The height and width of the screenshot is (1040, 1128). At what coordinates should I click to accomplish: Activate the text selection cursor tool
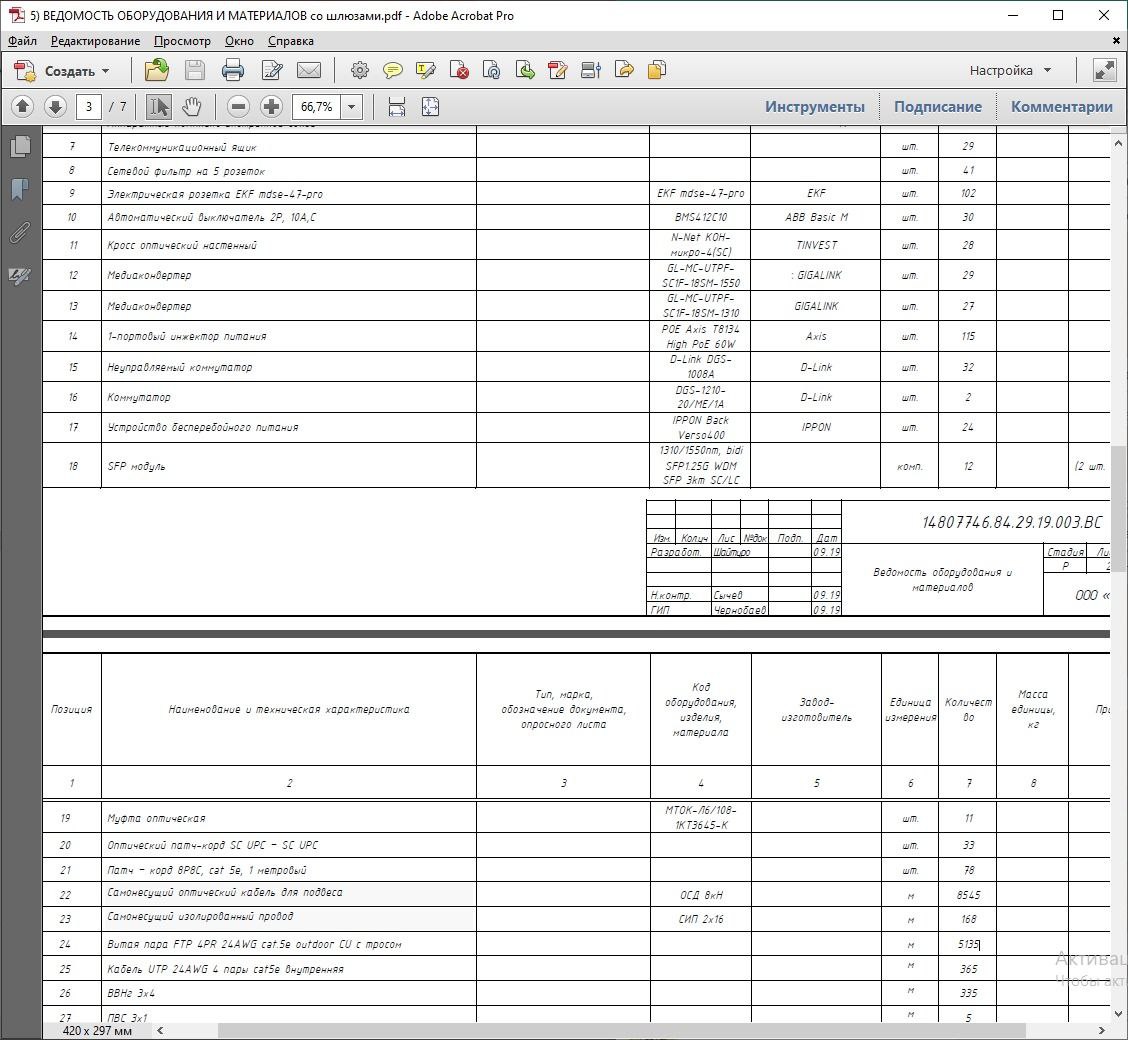(158, 107)
